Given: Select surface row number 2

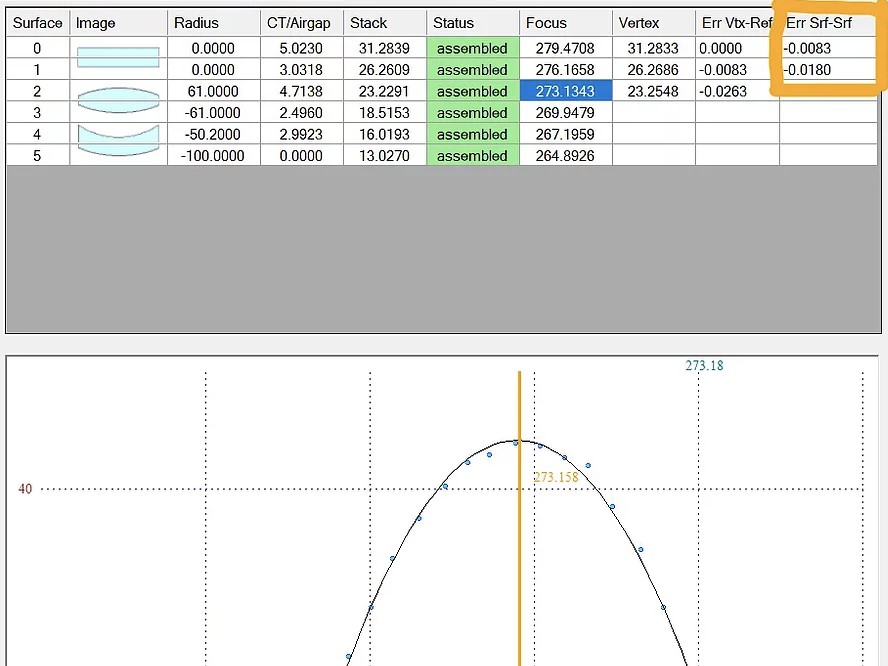Looking at the screenshot, I should tap(37, 91).
